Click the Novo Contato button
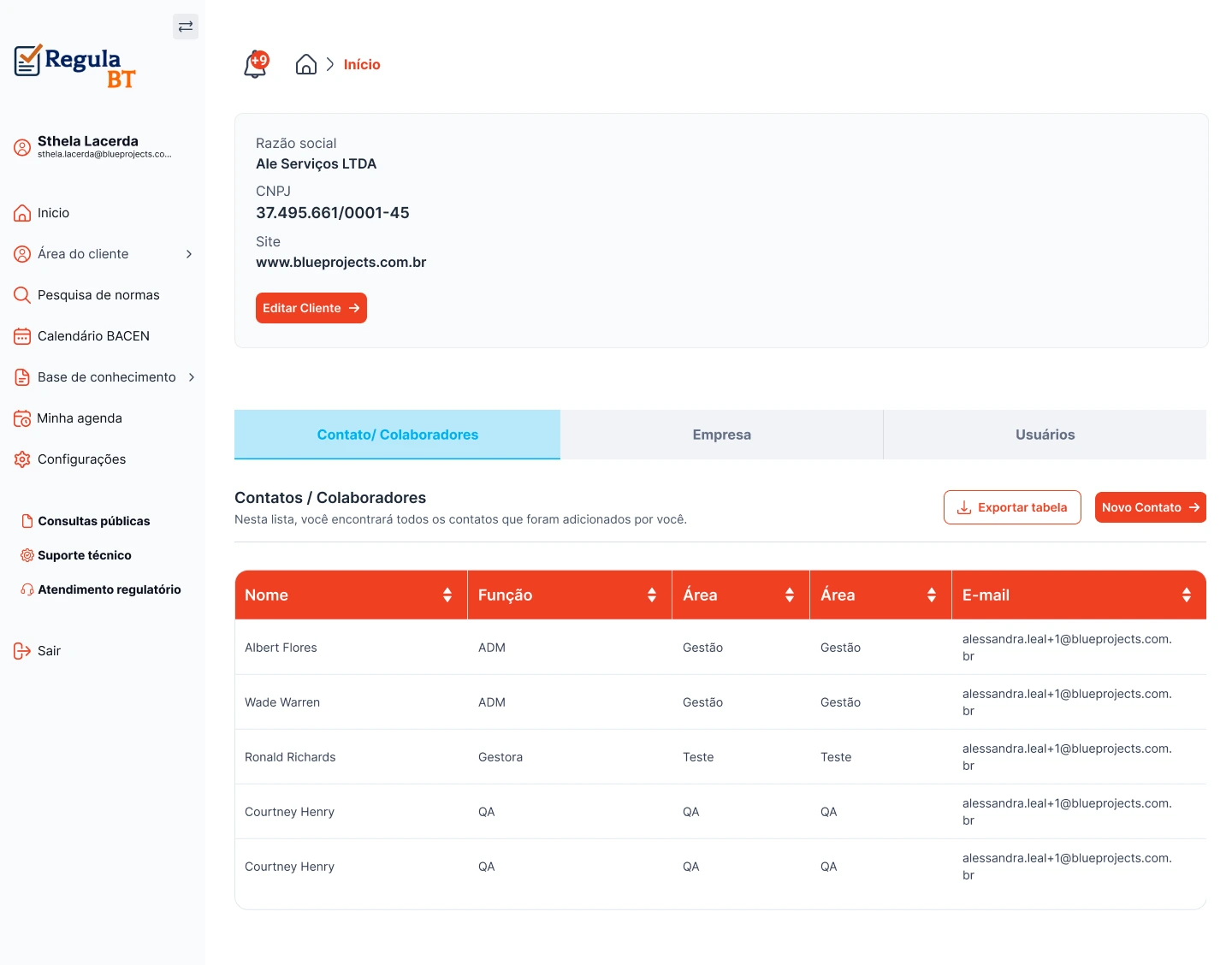This screenshot has width=1232, height=965. point(1150,507)
